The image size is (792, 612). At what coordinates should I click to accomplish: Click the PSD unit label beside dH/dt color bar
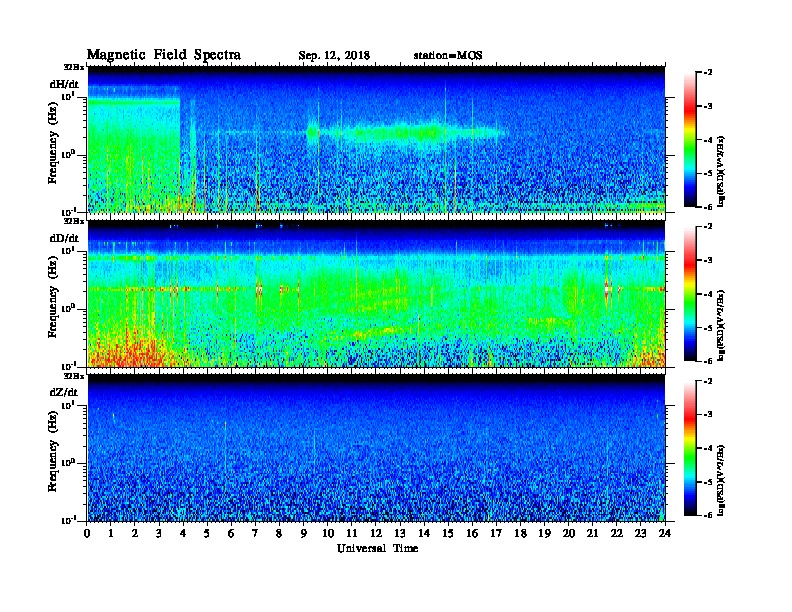coord(721,172)
